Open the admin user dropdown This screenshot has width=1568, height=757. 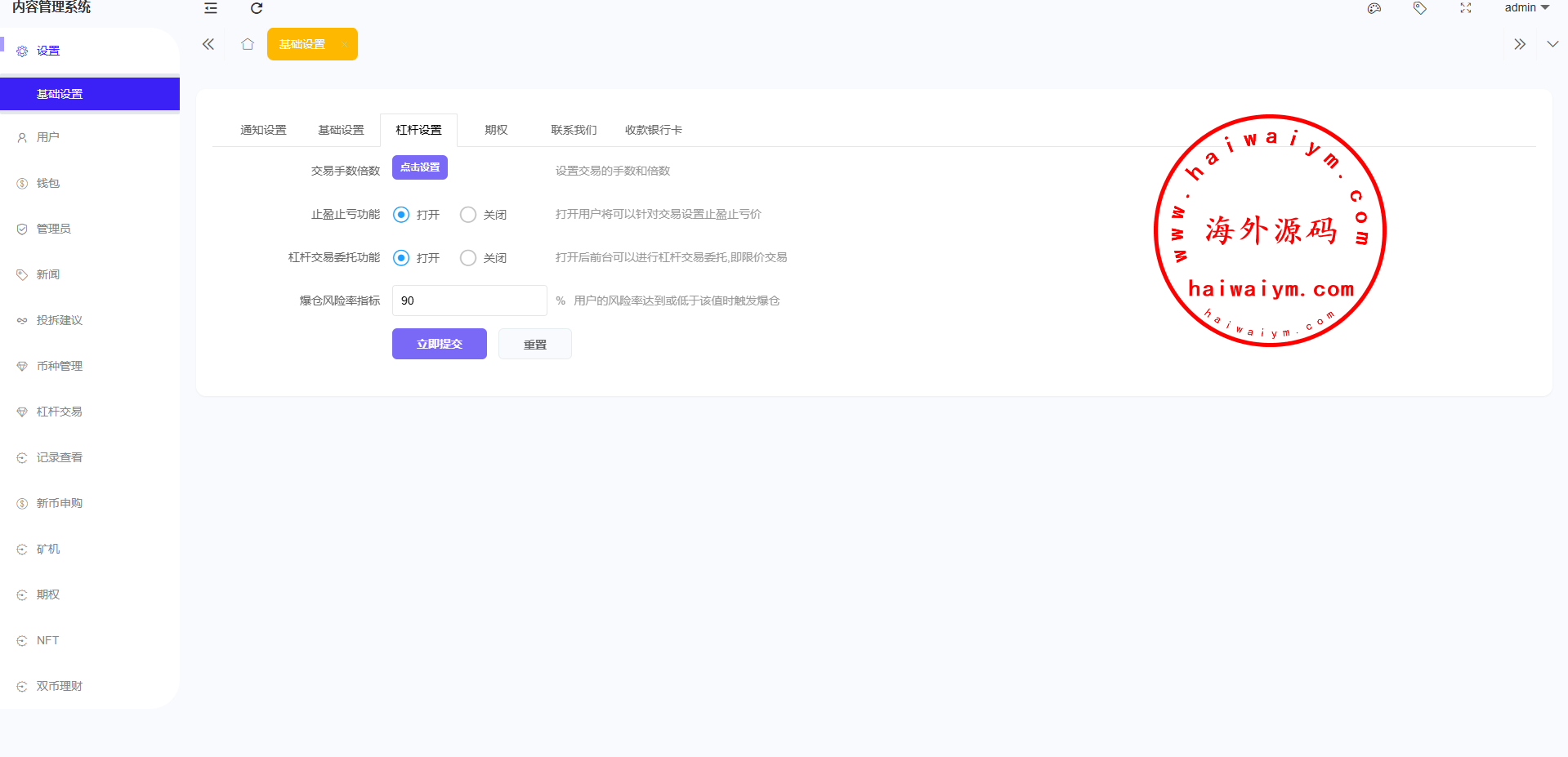coord(1526,8)
